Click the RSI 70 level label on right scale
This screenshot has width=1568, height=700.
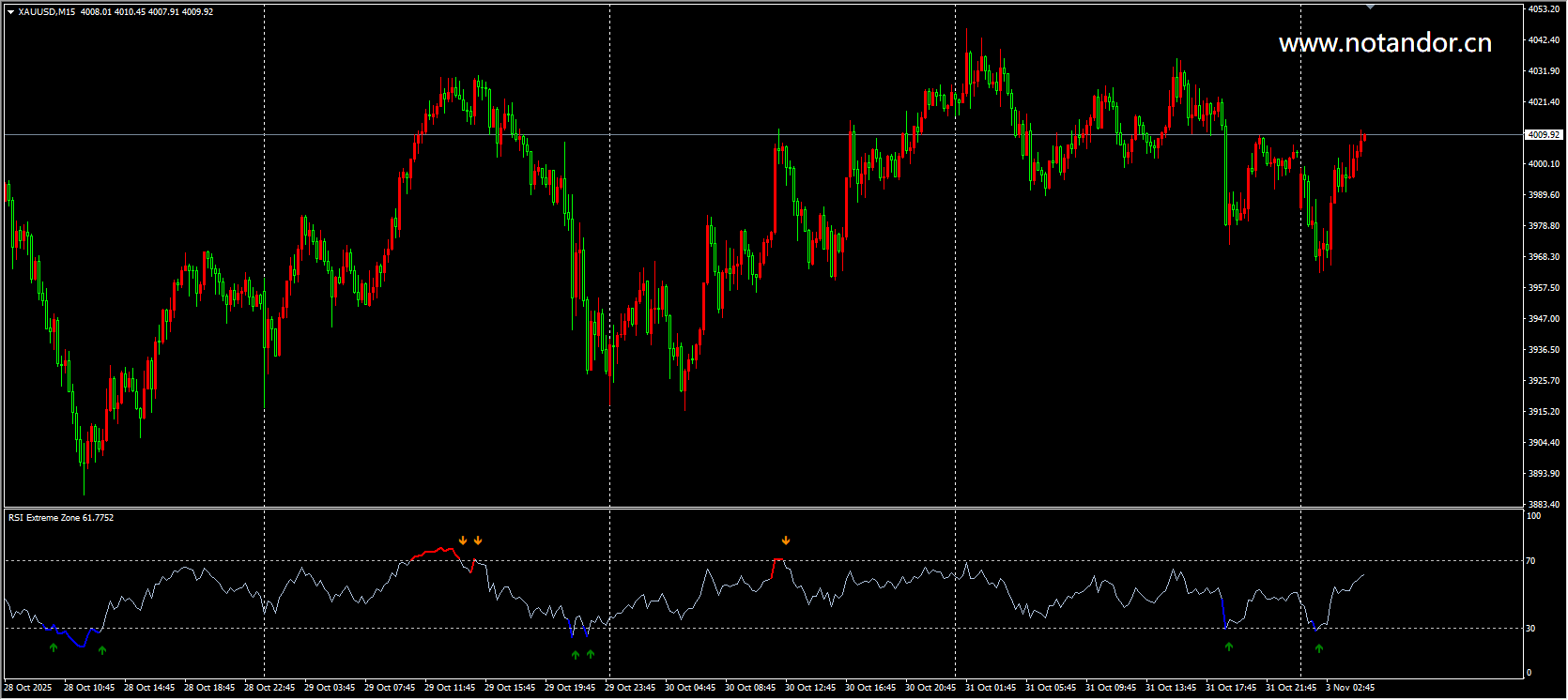point(1531,561)
